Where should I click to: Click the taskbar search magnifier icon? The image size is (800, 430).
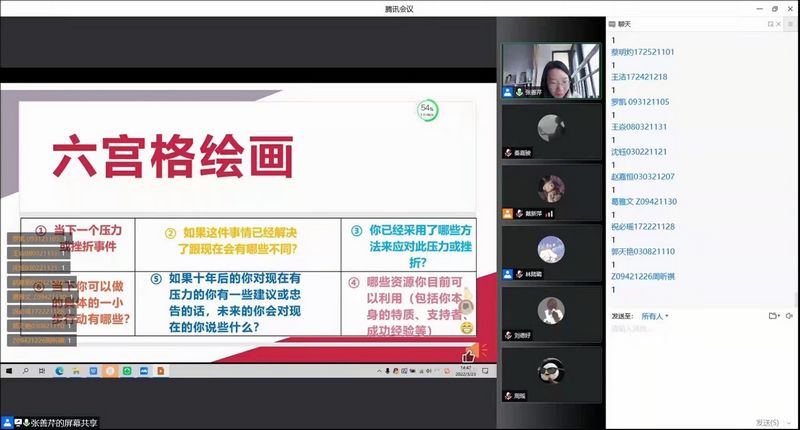tap(26, 371)
